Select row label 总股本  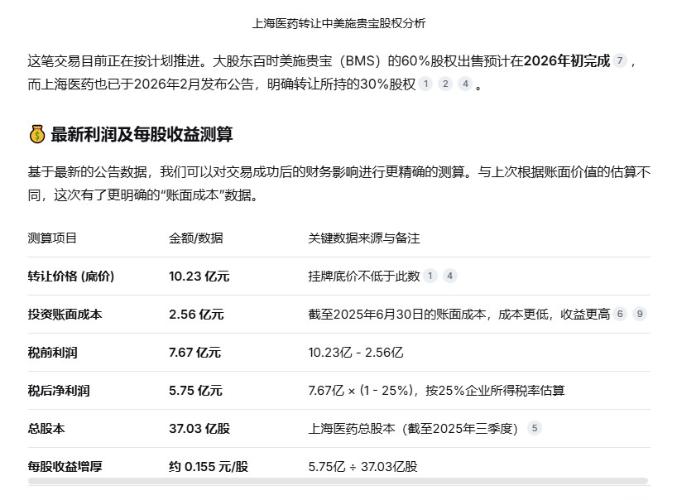pos(46,428)
